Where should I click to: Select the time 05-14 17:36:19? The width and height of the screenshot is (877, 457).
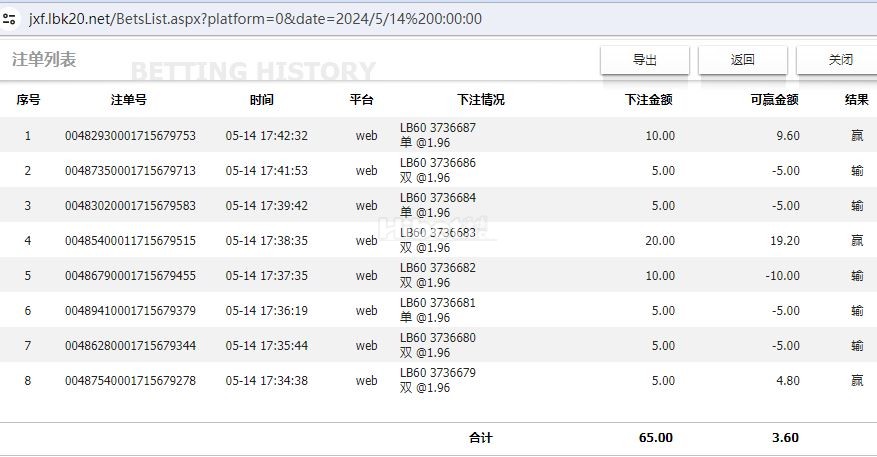coord(267,310)
